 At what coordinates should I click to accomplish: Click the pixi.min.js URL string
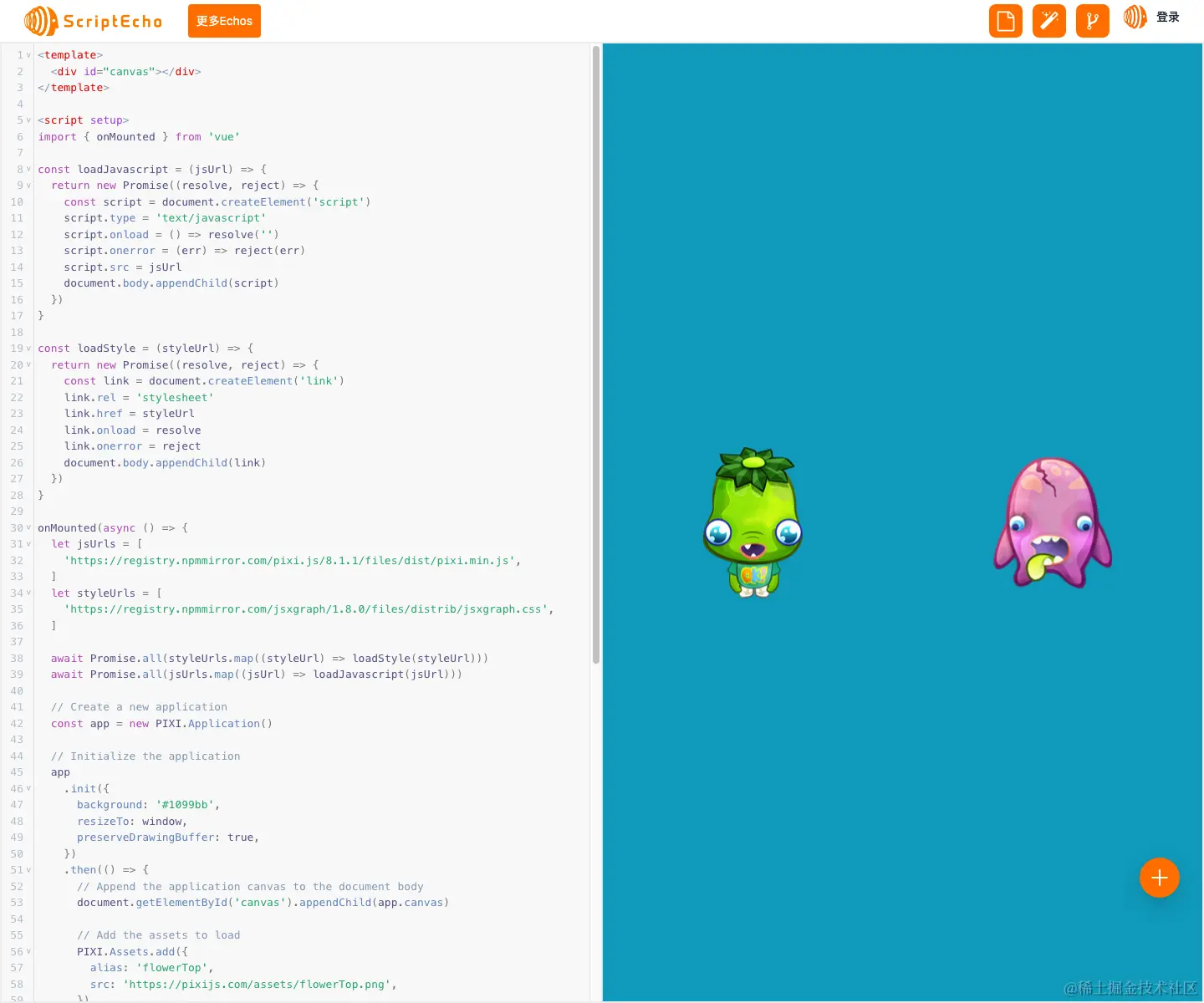[289, 560]
